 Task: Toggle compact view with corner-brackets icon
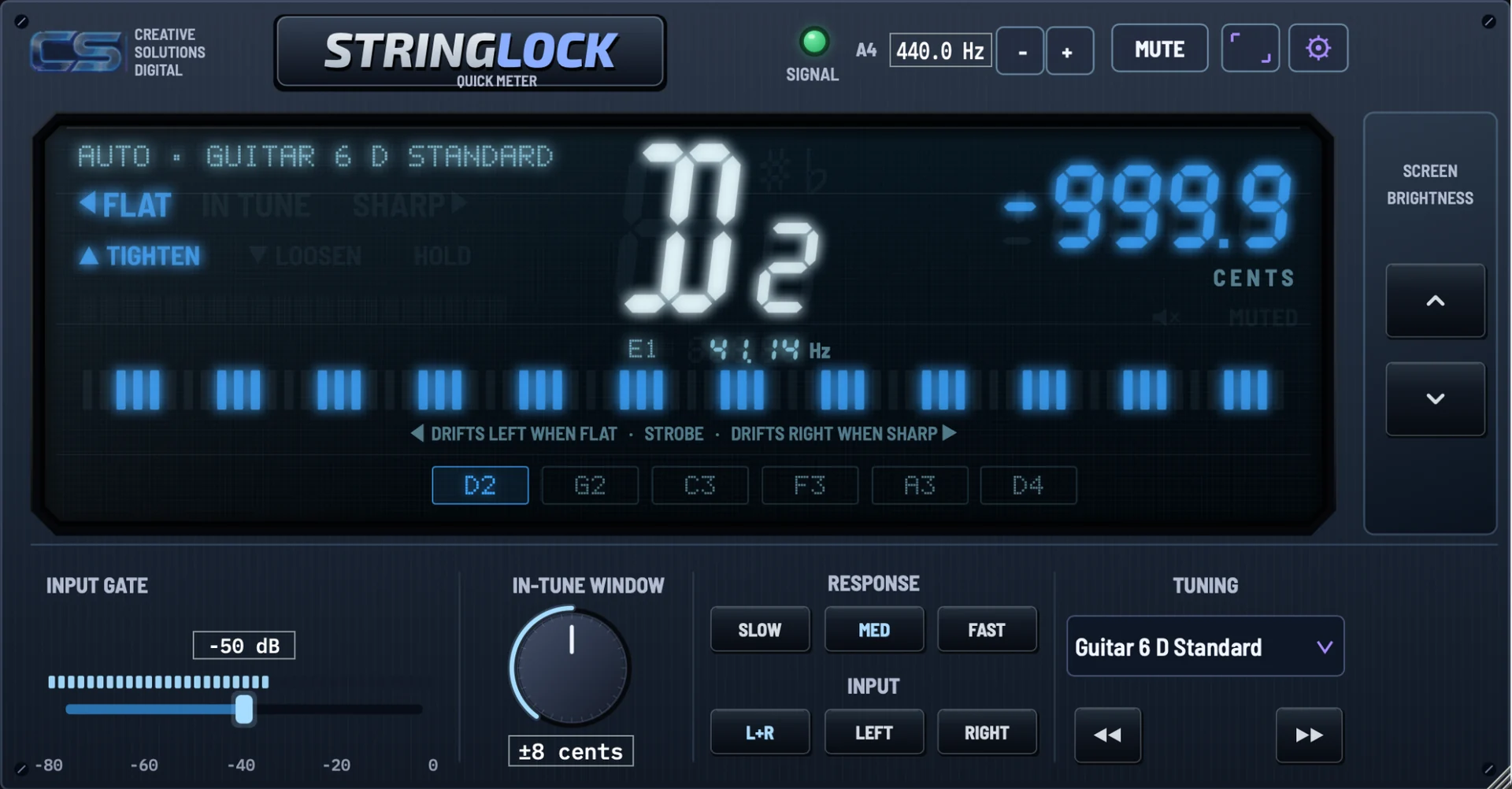click(x=1250, y=49)
